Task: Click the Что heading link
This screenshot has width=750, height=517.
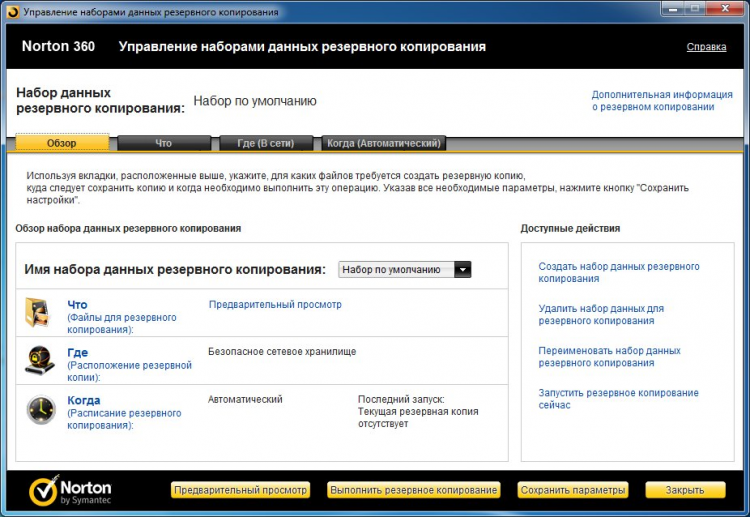Action: [77, 305]
